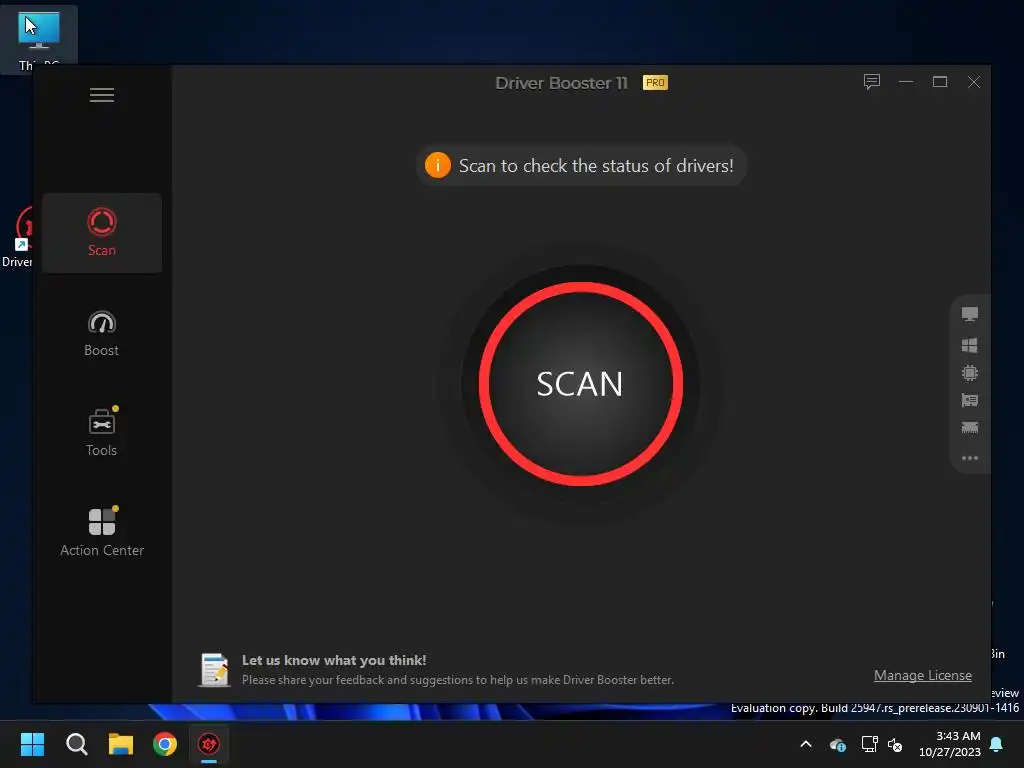Open clock showing 3:43 AM
This screenshot has width=1024, height=768.
click(x=950, y=744)
